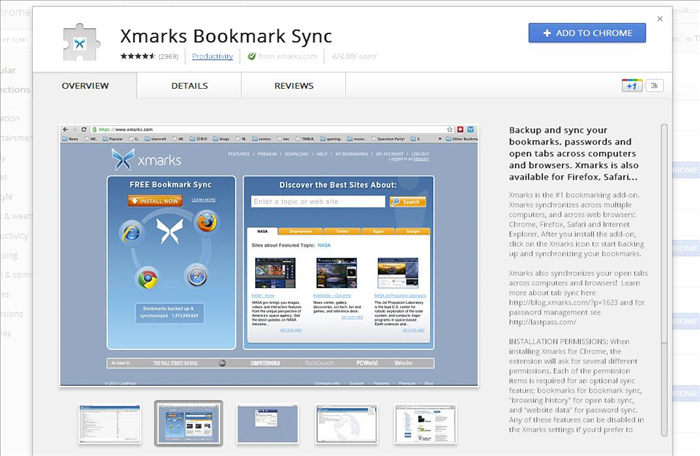The image size is (700, 456).
Task: Click the main Xmarks preview screenshot
Action: [269, 255]
